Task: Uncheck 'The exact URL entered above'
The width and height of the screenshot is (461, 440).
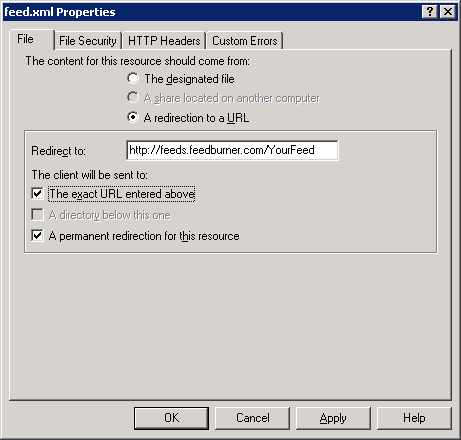Action: coord(37,193)
